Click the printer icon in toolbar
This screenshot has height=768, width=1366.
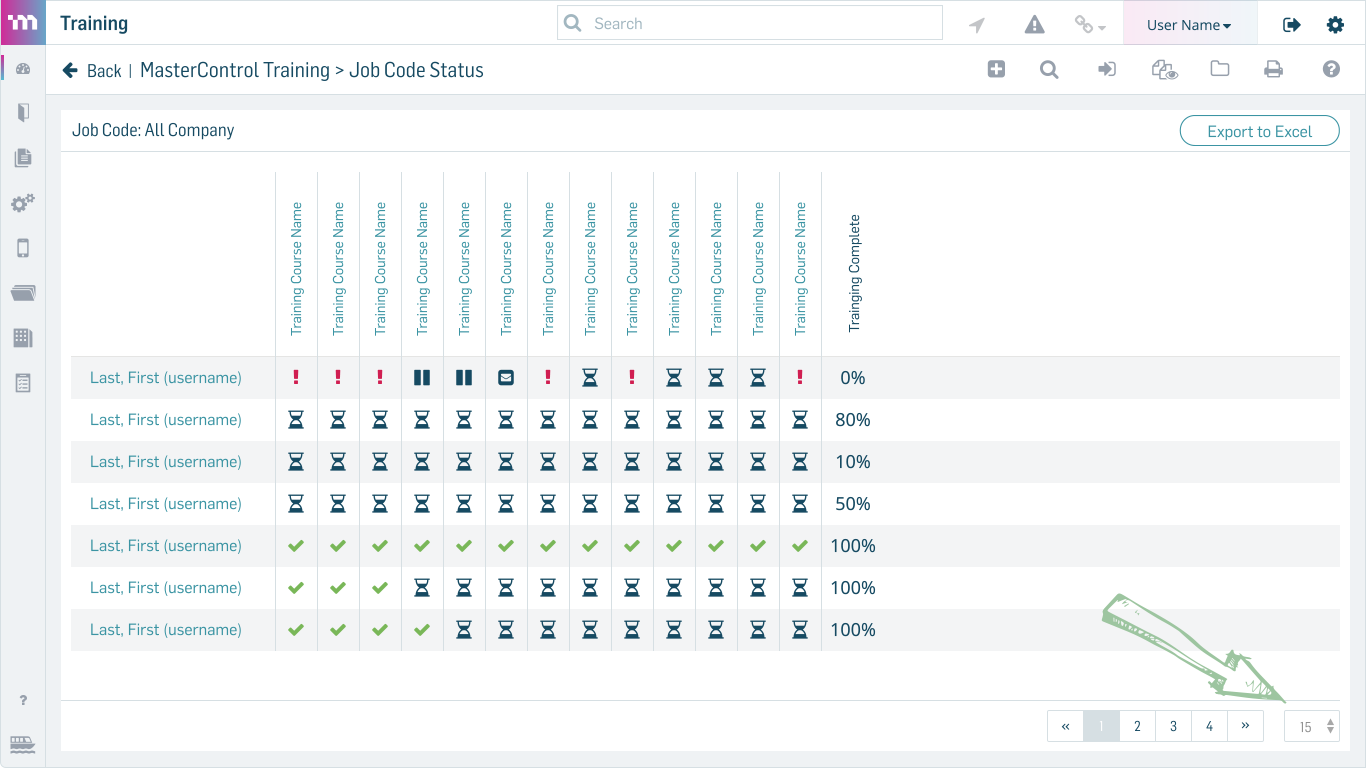pyautogui.click(x=1273, y=69)
